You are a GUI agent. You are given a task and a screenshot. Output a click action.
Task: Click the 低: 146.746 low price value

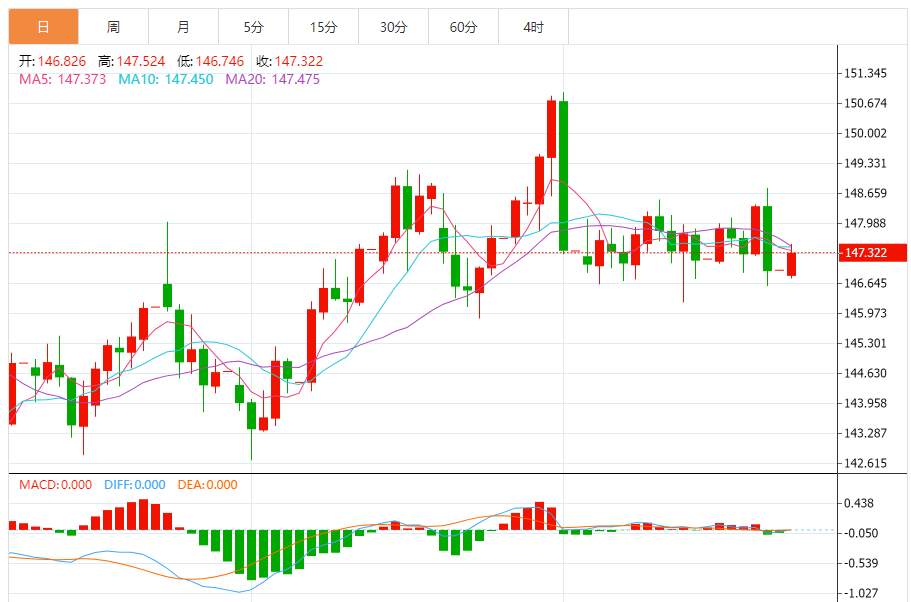[x=210, y=61]
